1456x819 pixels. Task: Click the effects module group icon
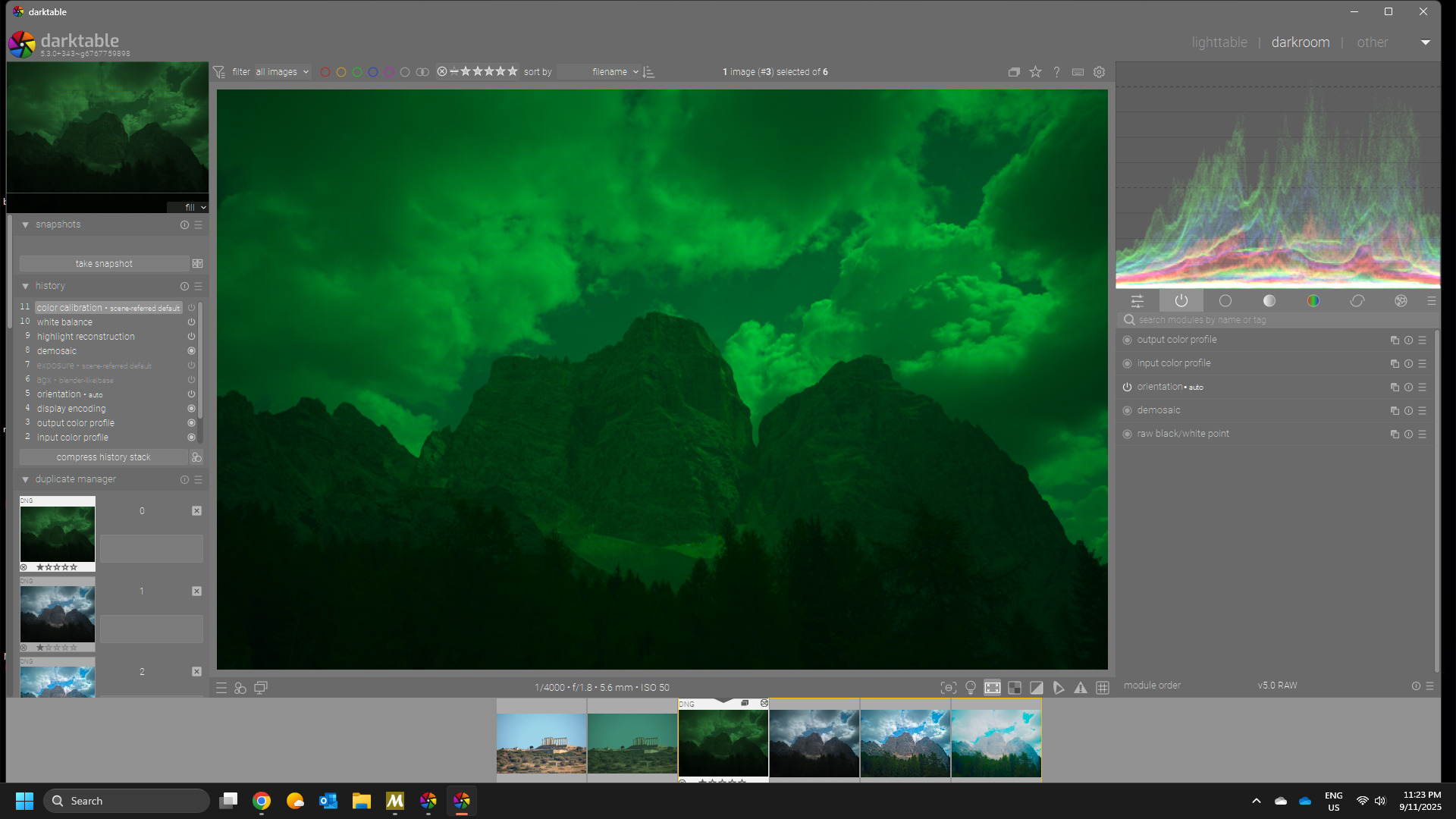tap(1401, 301)
